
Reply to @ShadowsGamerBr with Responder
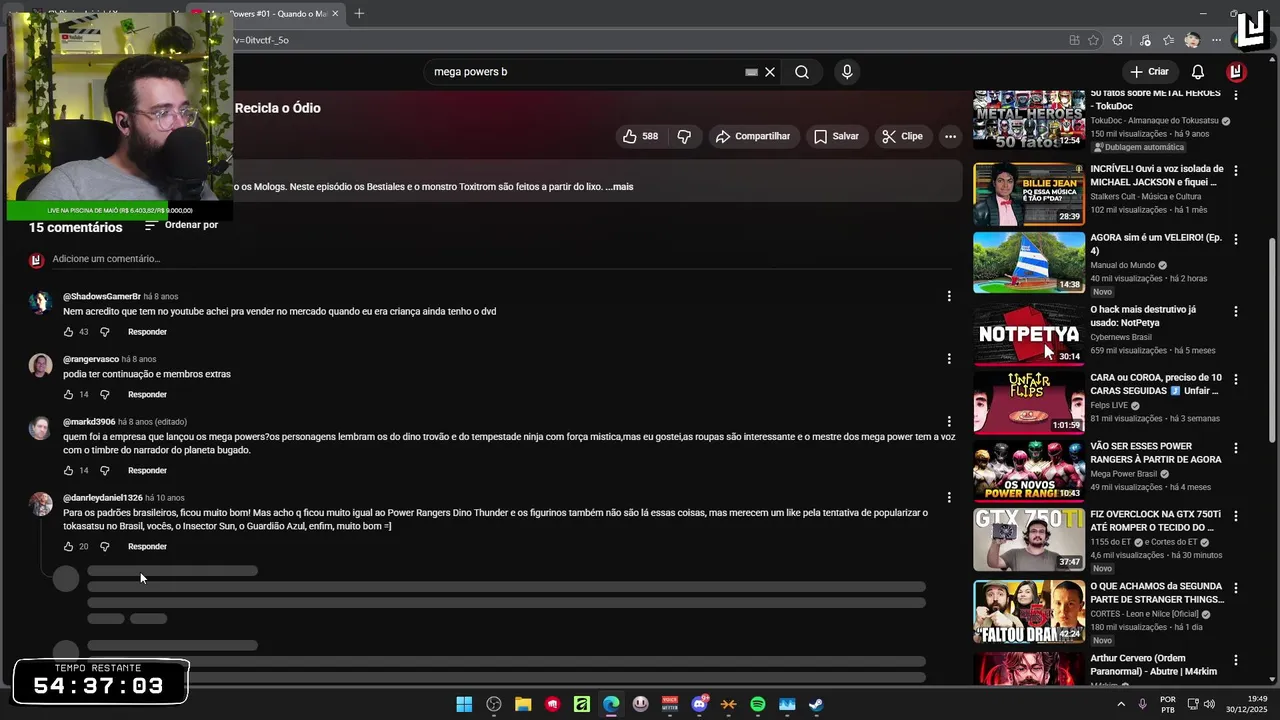click(147, 332)
